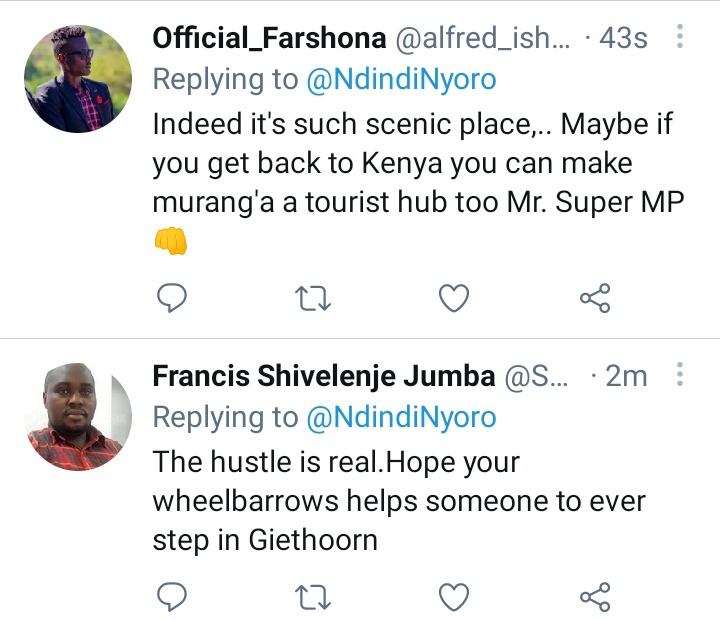This screenshot has height=619, width=720.
Task: Open the @alfred_ish... handle
Action: pyautogui.click(x=482, y=38)
